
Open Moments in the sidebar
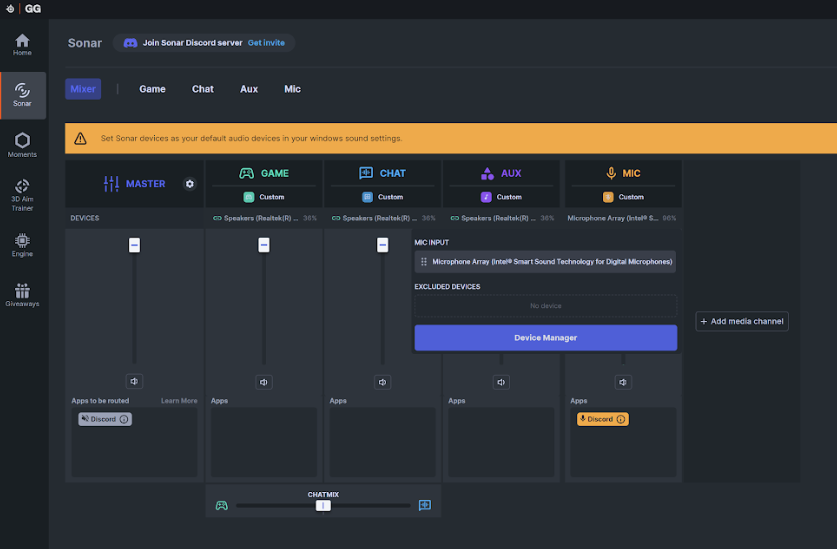point(22,145)
